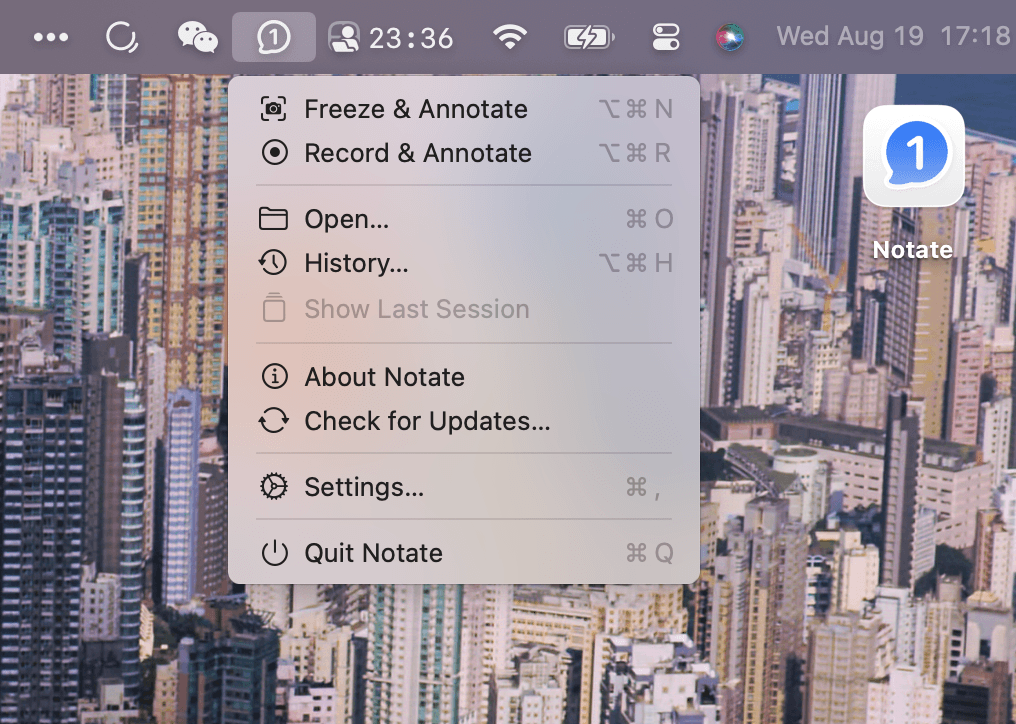The height and width of the screenshot is (724, 1016).
Task: Open the Wi-Fi menu bar icon
Action: pyautogui.click(x=509, y=37)
